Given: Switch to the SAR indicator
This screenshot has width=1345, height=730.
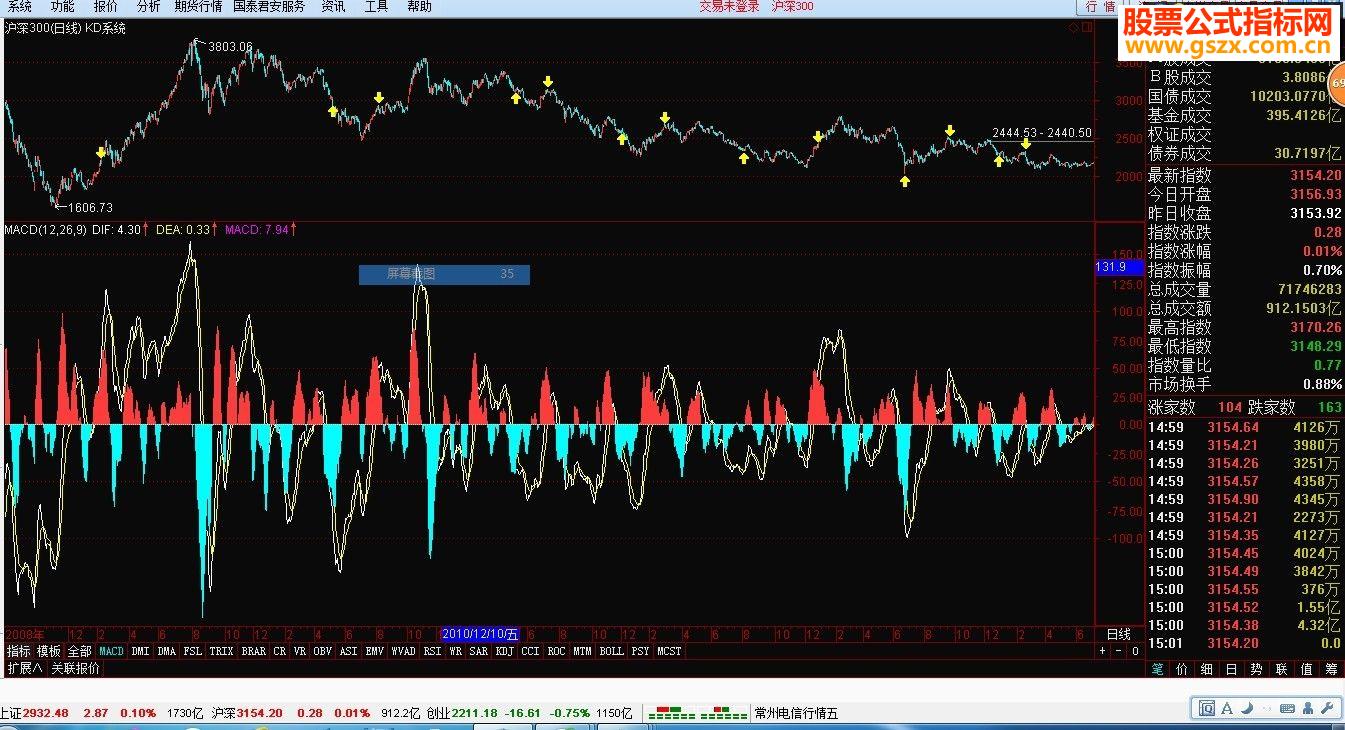Looking at the screenshot, I should click(478, 651).
